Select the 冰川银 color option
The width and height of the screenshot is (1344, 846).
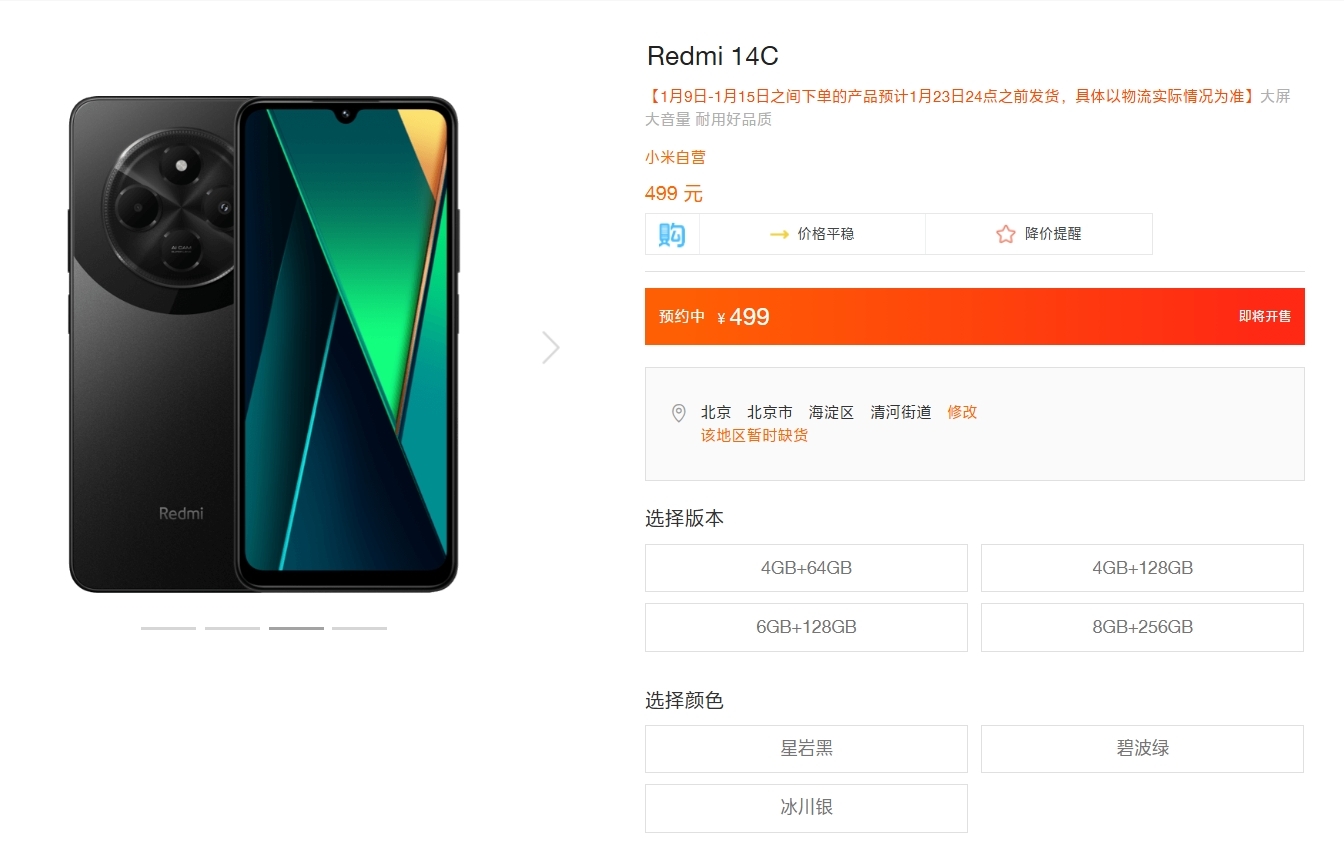(x=806, y=808)
